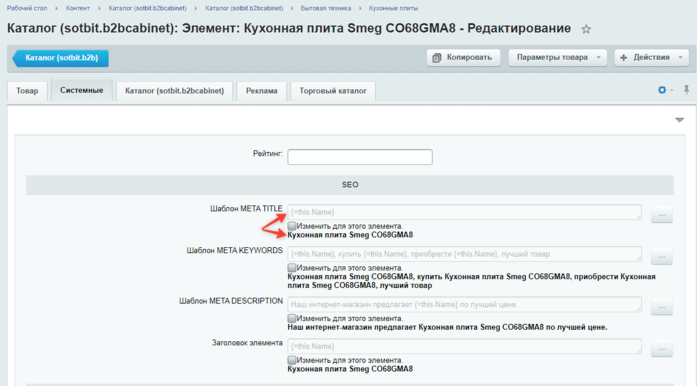Select the SEO section header

click(350, 185)
